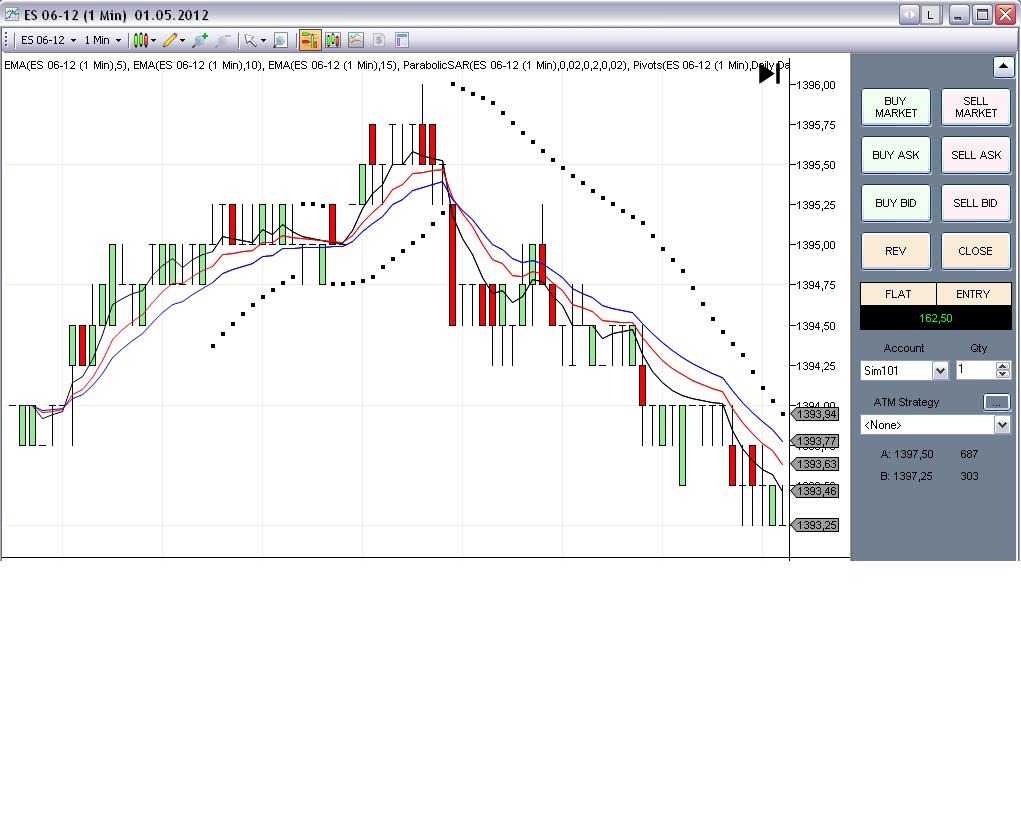This screenshot has height=816, width=1021.
Task: Click the ATM Strategy ellipsis button
Action: (996, 402)
